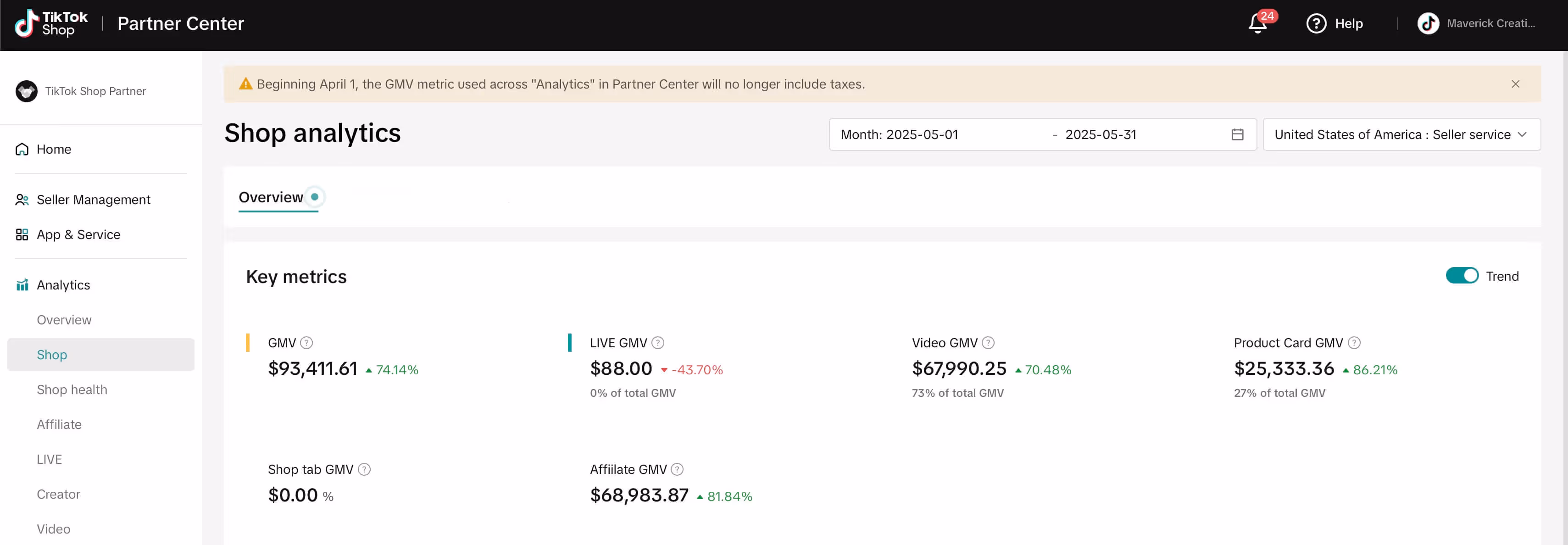This screenshot has width=1568, height=545.
Task: Open the notifications bell icon
Action: (1257, 24)
